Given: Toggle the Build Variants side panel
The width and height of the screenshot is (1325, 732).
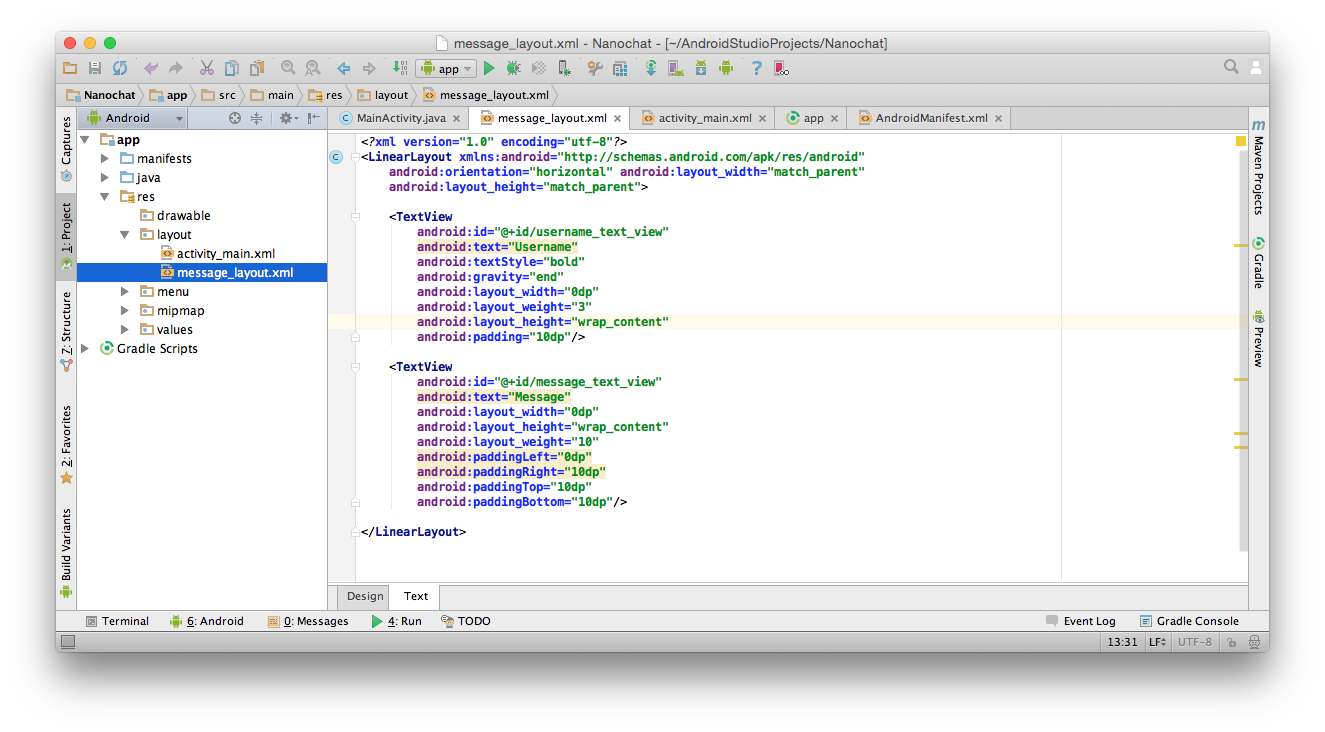Looking at the screenshot, I should (x=66, y=552).
